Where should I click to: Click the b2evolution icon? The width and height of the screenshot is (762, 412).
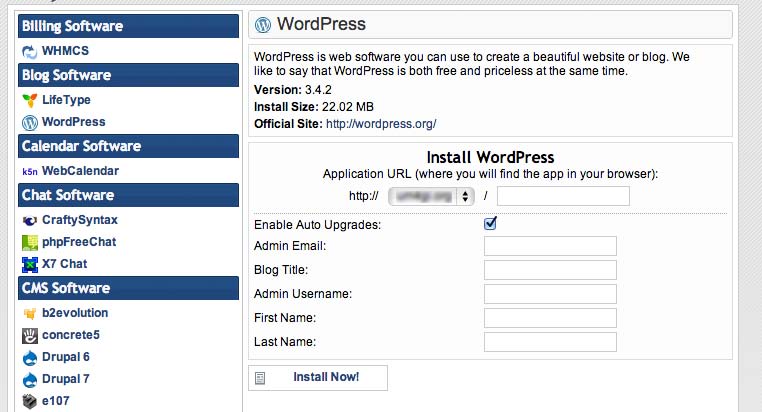point(30,313)
